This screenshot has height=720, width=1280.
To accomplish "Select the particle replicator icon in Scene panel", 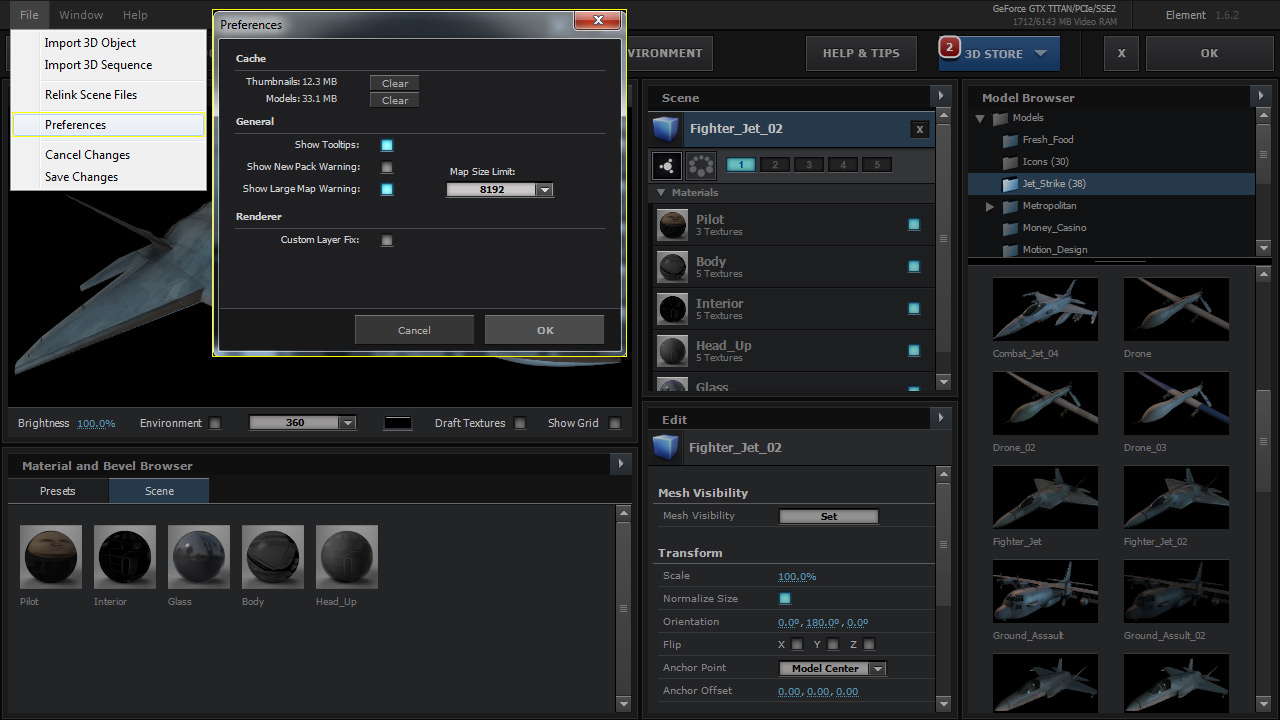I will pos(701,165).
